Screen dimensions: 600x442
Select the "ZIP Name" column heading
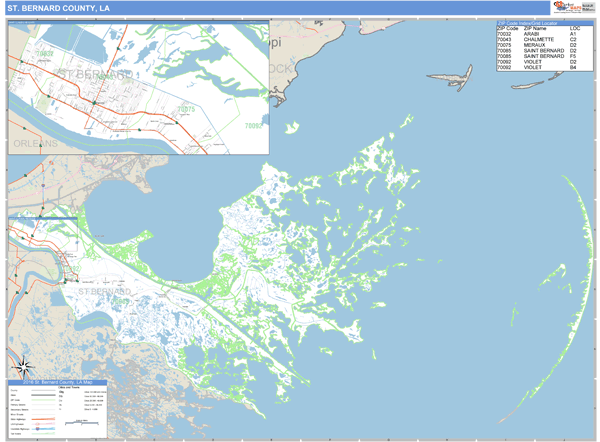(x=535, y=28)
